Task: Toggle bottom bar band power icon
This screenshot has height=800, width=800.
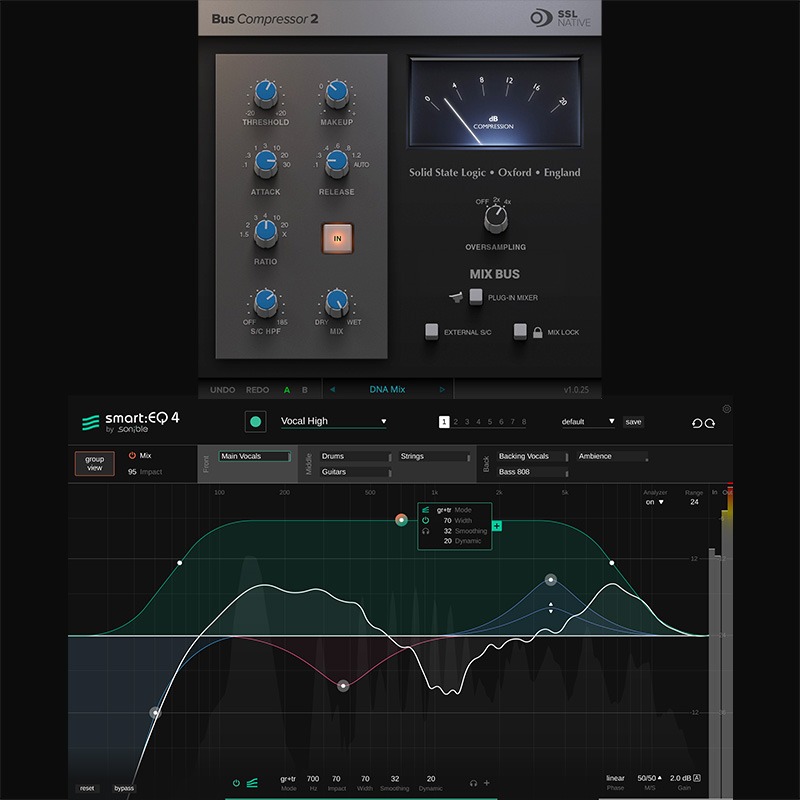Action: click(x=236, y=783)
